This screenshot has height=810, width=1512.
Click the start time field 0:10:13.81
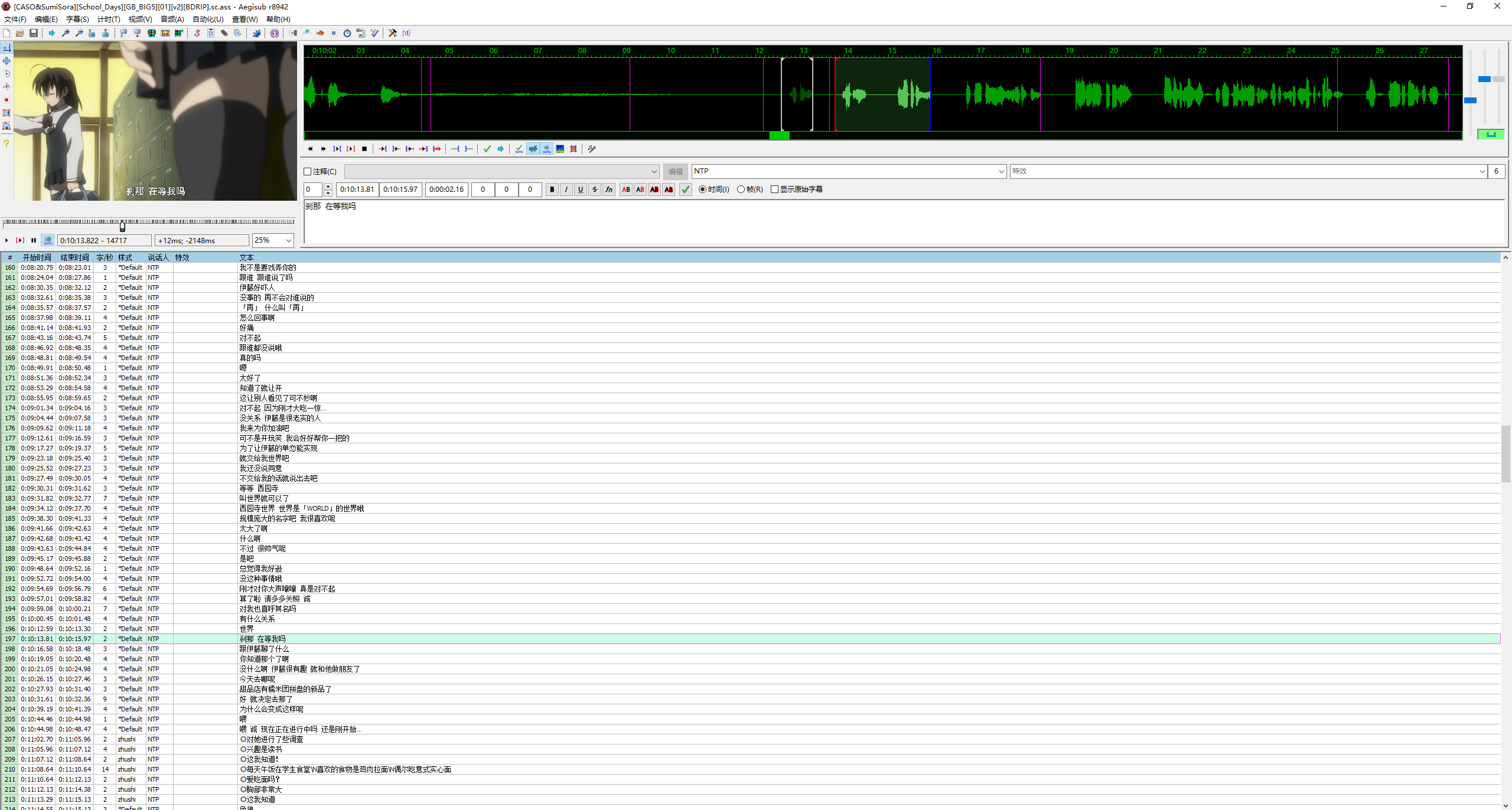pos(357,190)
